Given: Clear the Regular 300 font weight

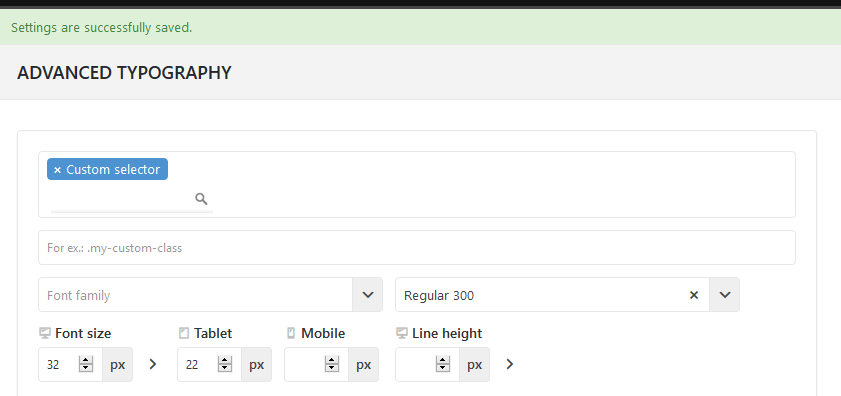Looking at the screenshot, I should (694, 295).
